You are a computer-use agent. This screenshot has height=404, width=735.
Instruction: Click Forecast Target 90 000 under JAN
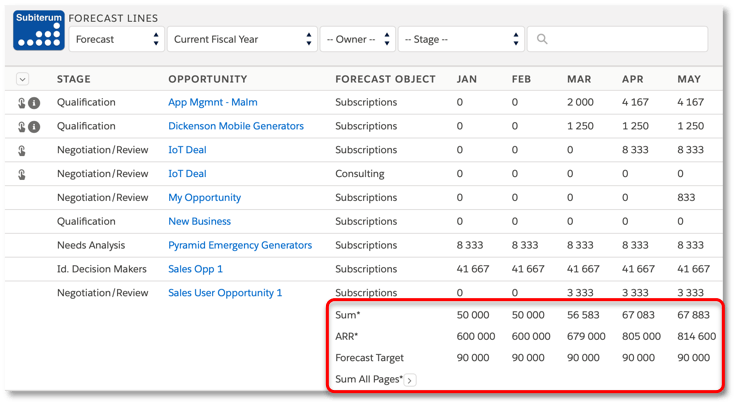473,358
